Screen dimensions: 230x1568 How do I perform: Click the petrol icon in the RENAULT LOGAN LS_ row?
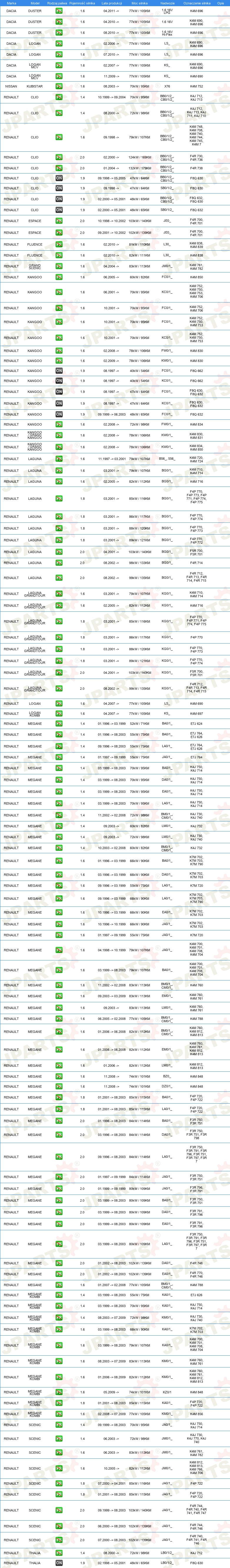click(59, 703)
